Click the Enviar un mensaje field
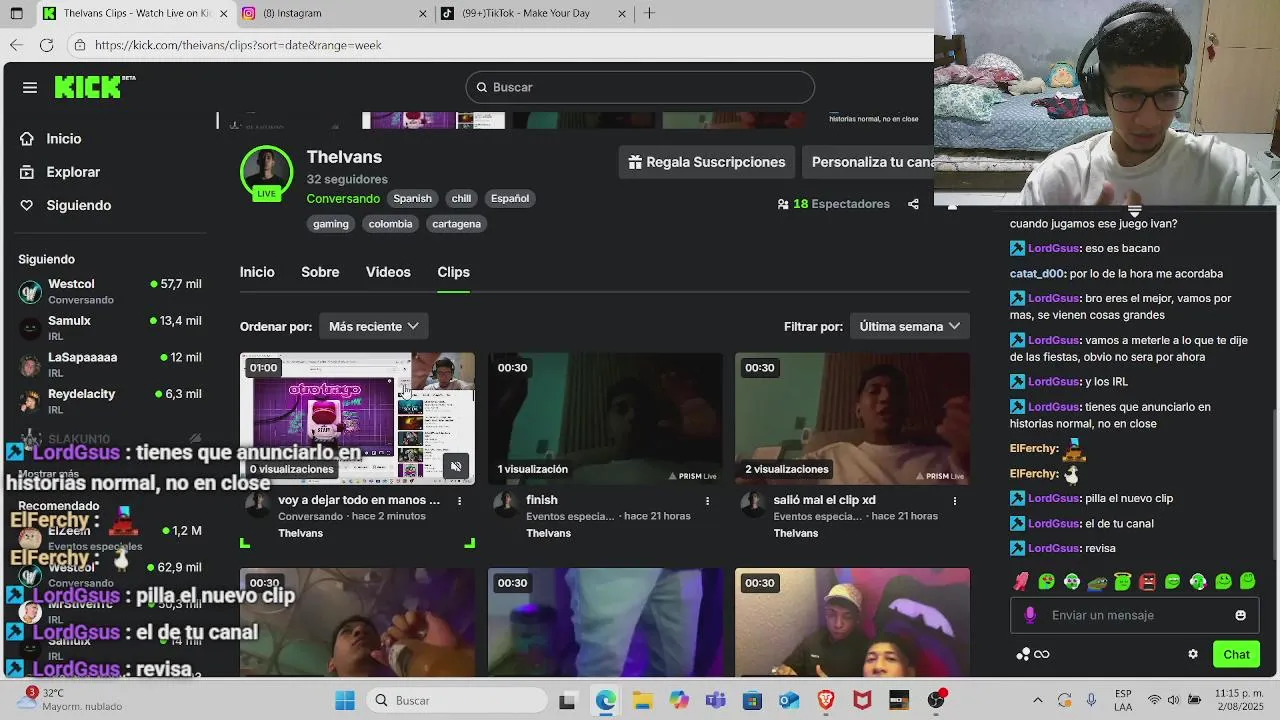 tap(1135, 615)
